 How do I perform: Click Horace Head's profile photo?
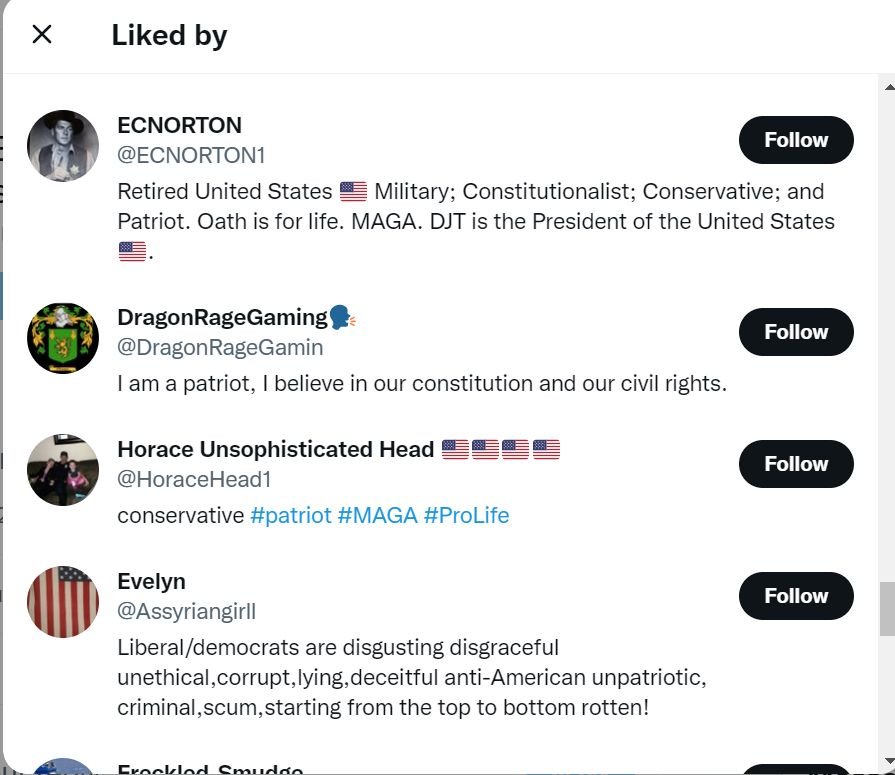click(63, 470)
